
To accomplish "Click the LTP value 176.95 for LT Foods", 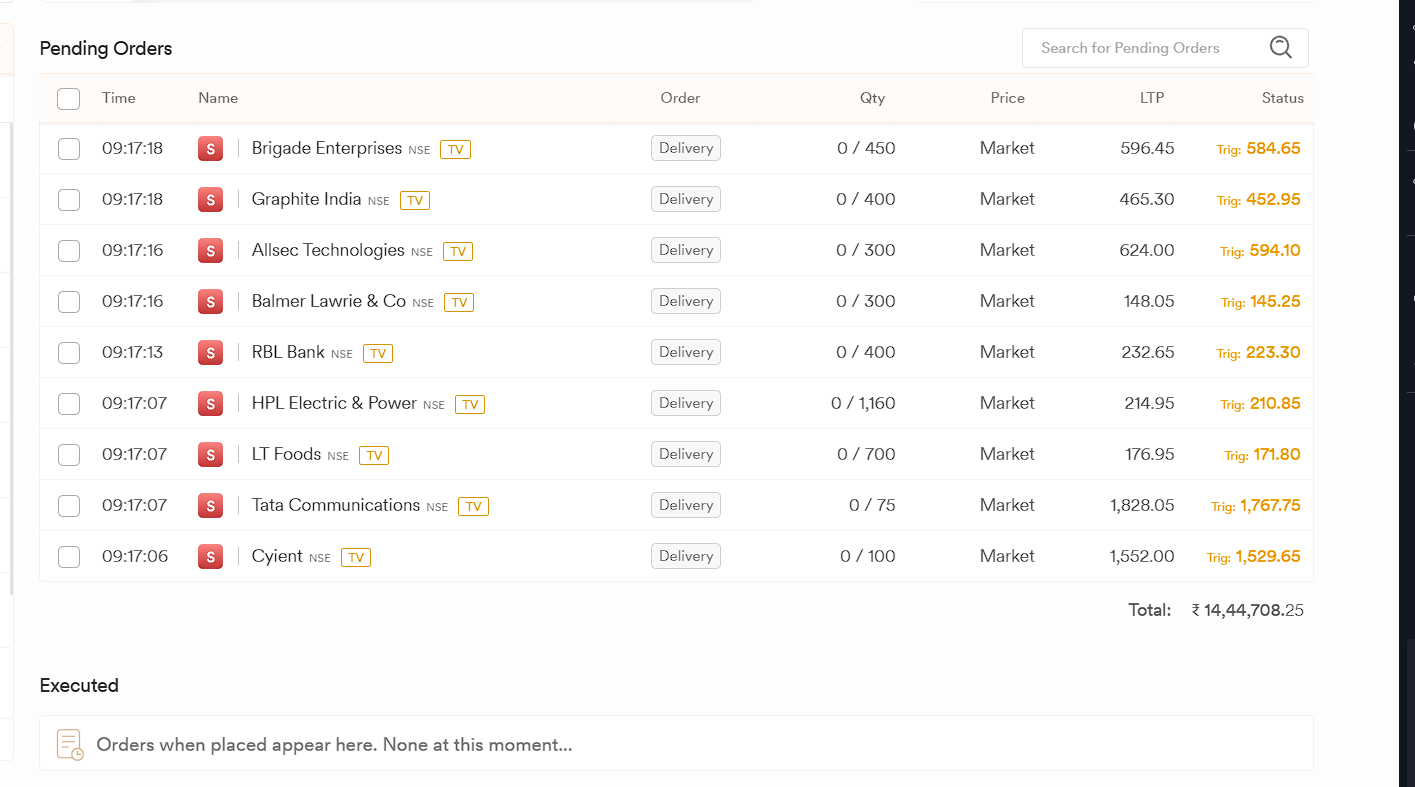I will coord(1150,454).
